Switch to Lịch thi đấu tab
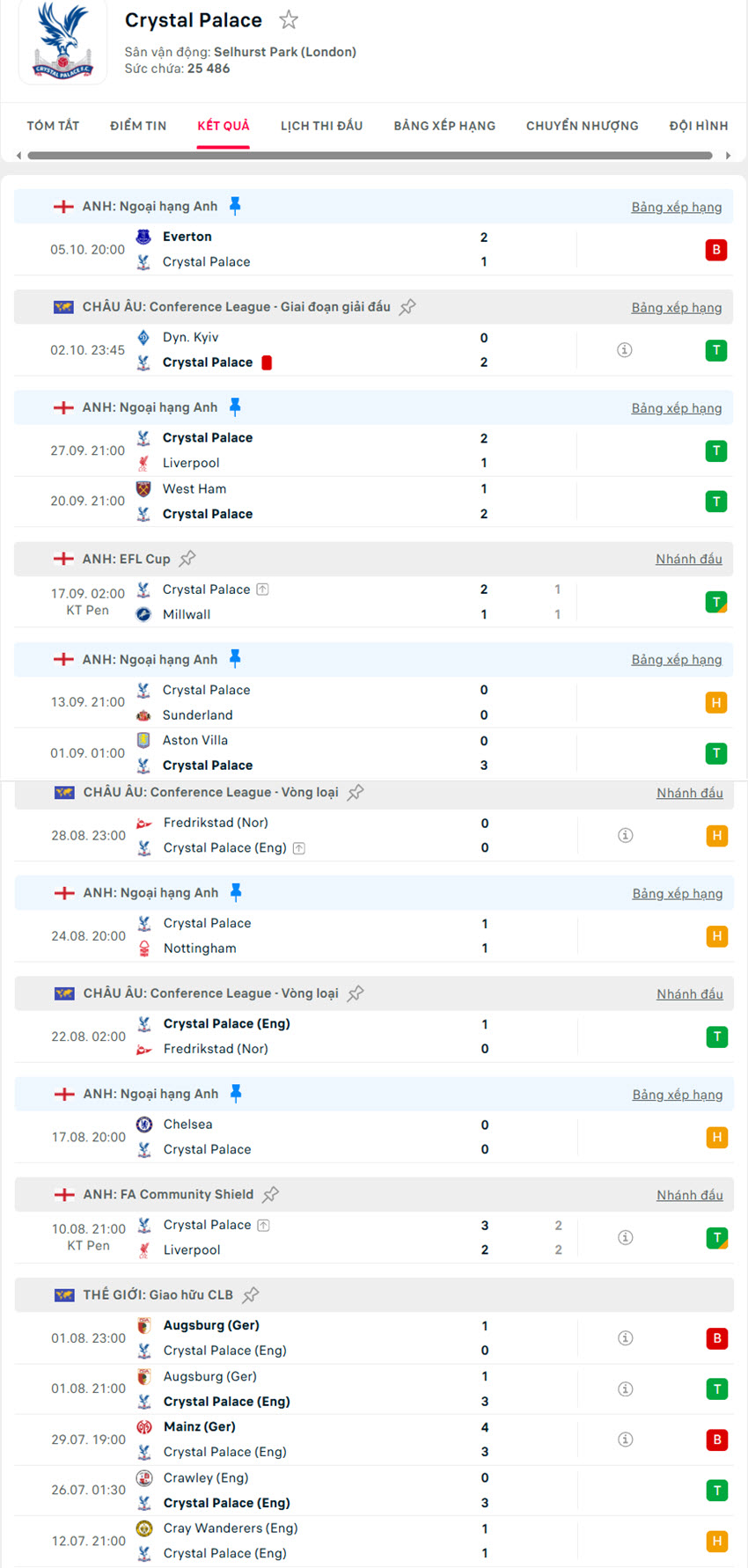Image resolution: width=748 pixels, height=1568 pixels. pyautogui.click(x=321, y=126)
